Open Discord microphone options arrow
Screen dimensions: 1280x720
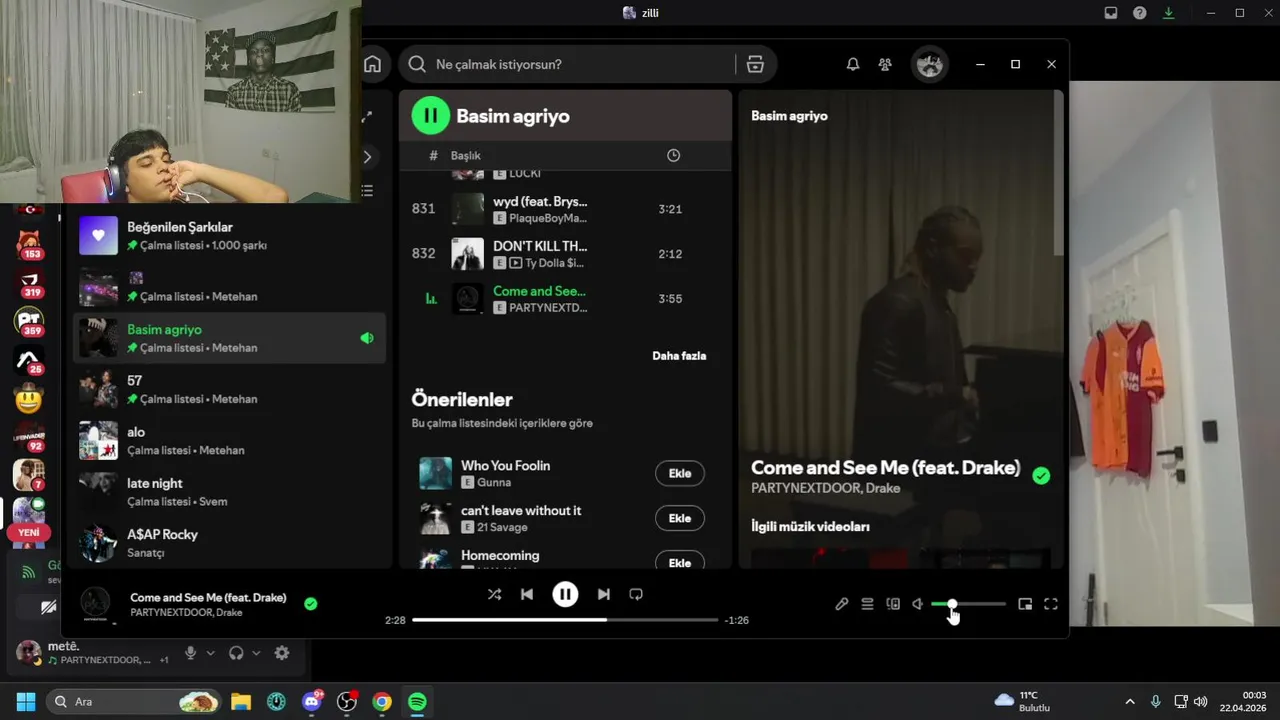(210, 653)
